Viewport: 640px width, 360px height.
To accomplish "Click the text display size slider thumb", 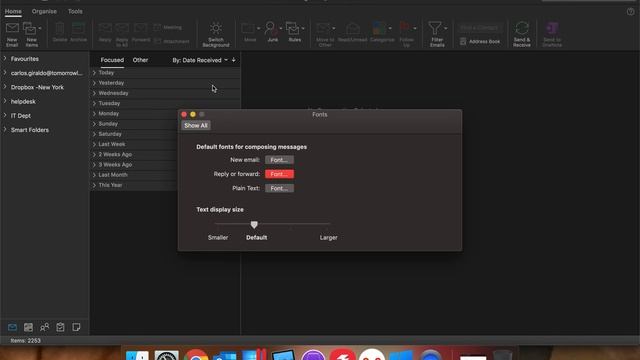I will pos(254,224).
